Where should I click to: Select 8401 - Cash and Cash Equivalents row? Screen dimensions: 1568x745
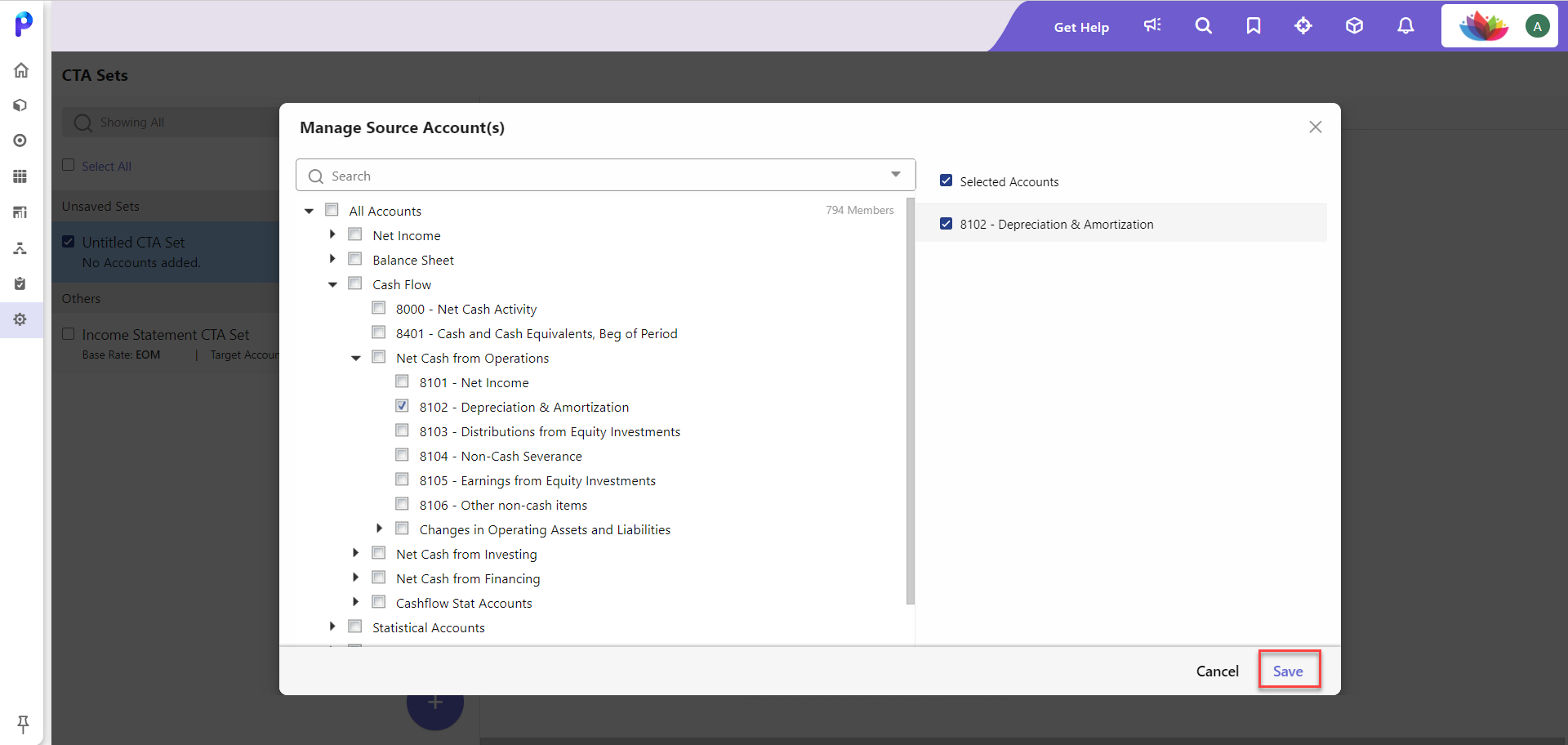pos(537,333)
